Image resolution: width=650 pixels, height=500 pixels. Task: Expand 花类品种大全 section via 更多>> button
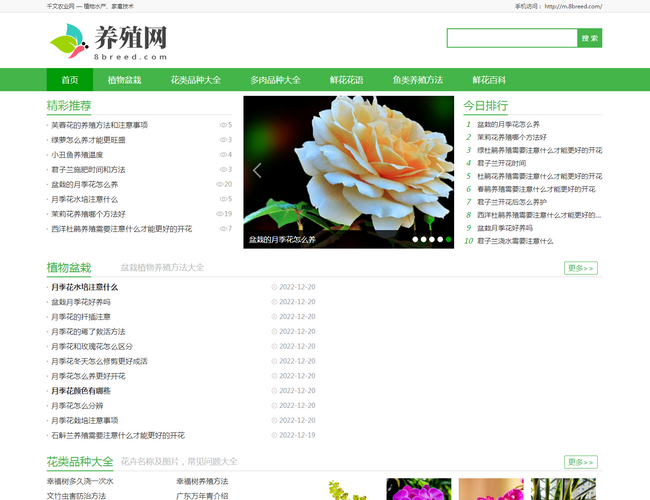point(580,462)
